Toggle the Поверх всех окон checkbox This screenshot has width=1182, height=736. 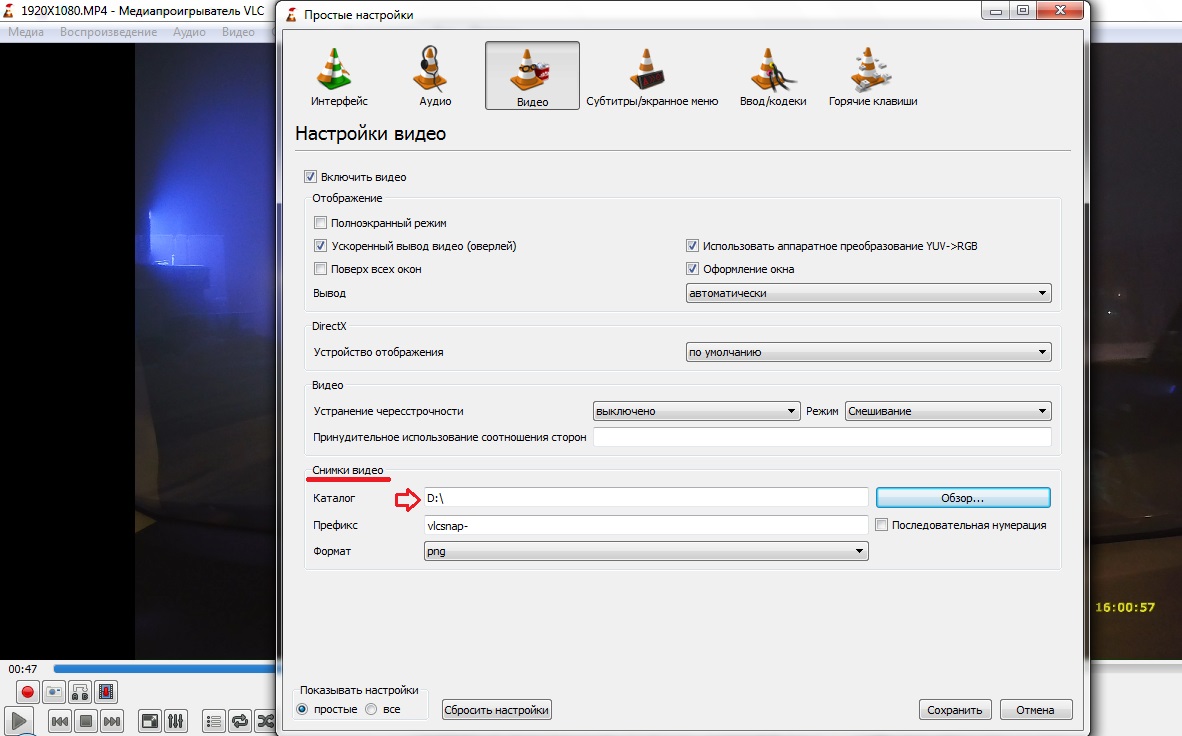pos(321,269)
